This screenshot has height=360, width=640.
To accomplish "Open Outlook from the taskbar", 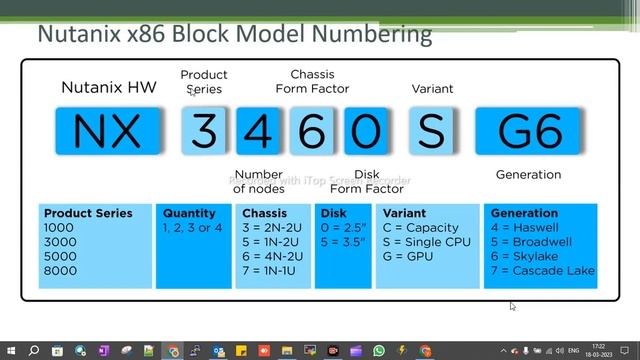I will [x=218, y=351].
